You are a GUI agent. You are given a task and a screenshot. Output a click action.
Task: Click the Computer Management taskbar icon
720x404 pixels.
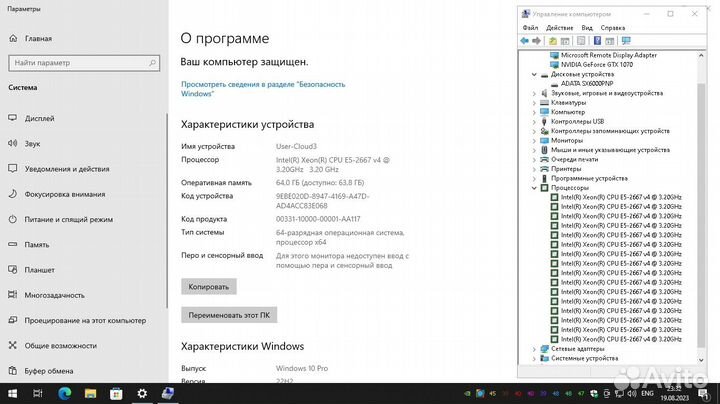click(x=168, y=393)
